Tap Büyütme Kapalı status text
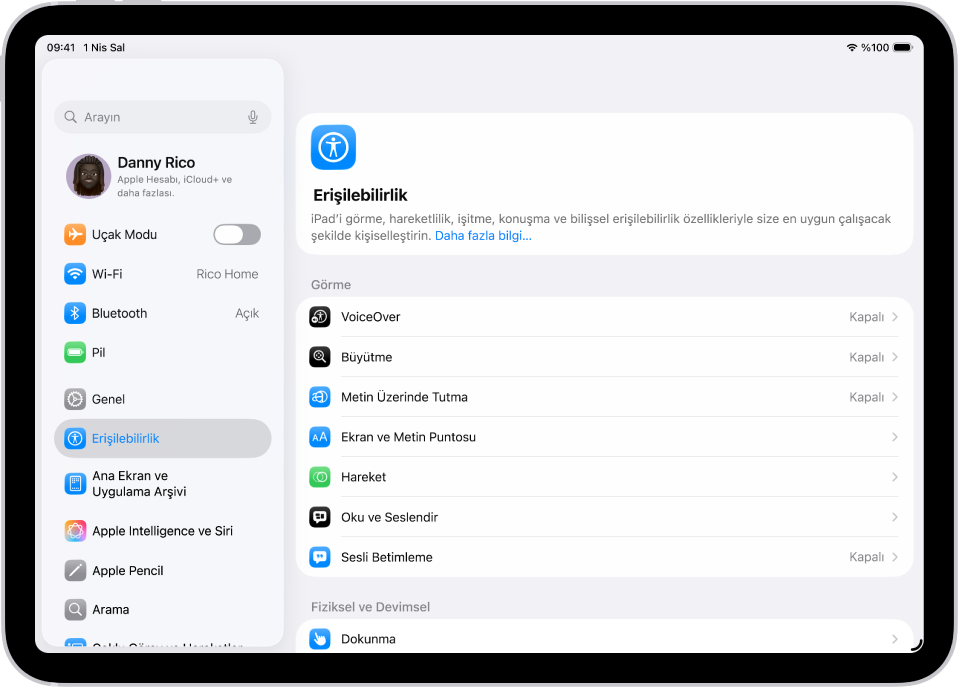The image size is (960, 692). click(866, 357)
